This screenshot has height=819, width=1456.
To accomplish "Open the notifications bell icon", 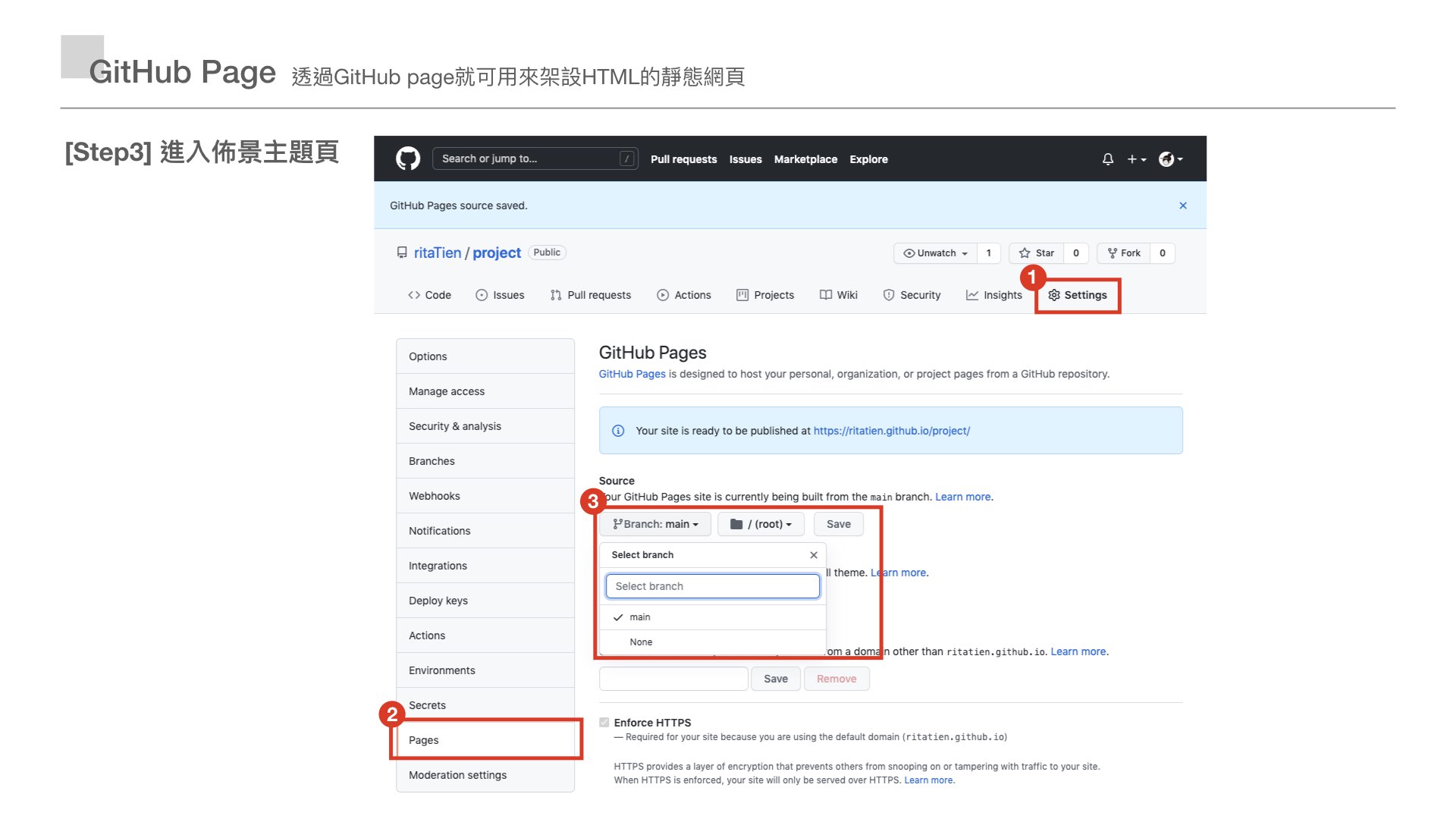I will coord(1108,159).
